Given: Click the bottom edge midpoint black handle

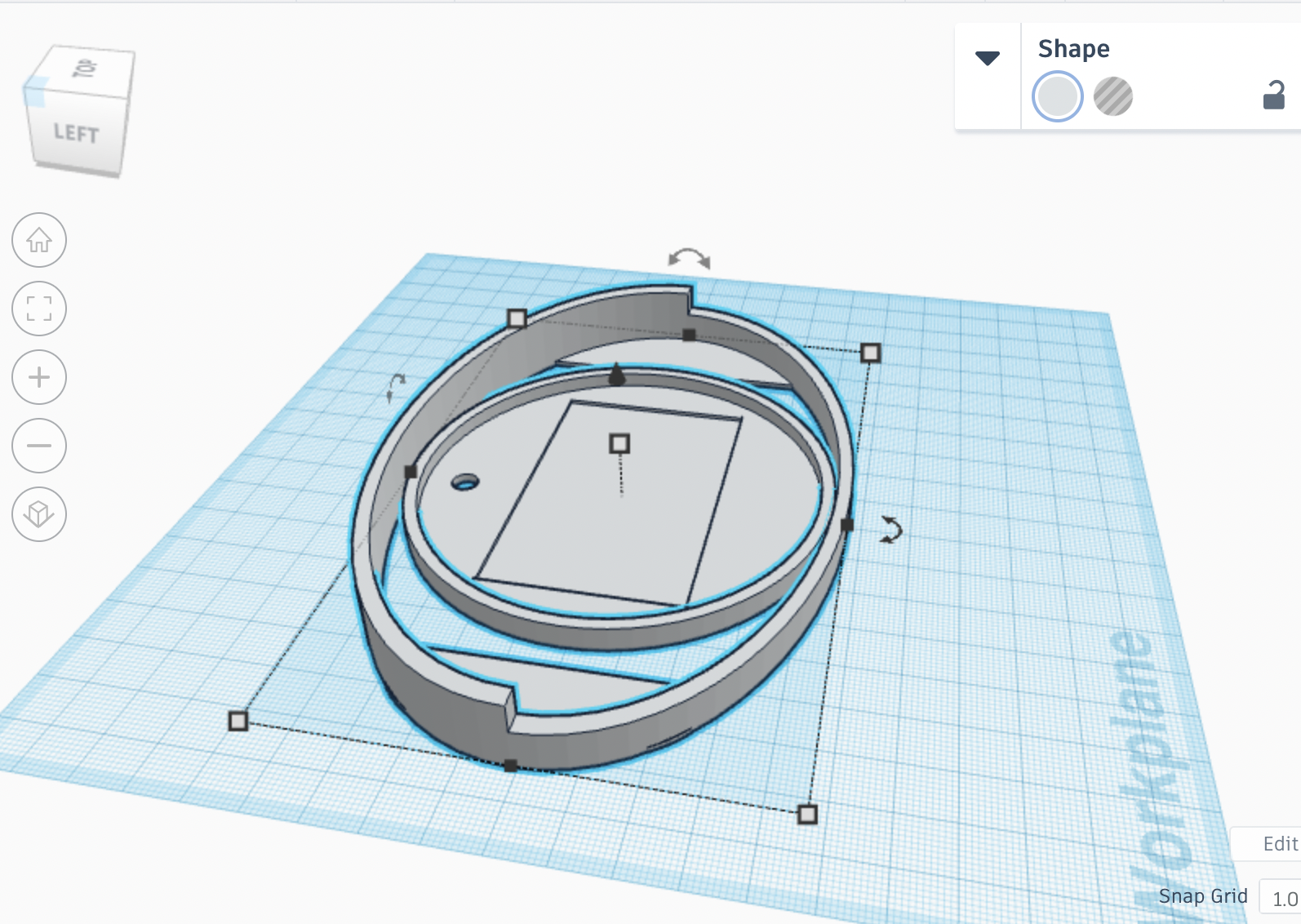Looking at the screenshot, I should [x=510, y=766].
